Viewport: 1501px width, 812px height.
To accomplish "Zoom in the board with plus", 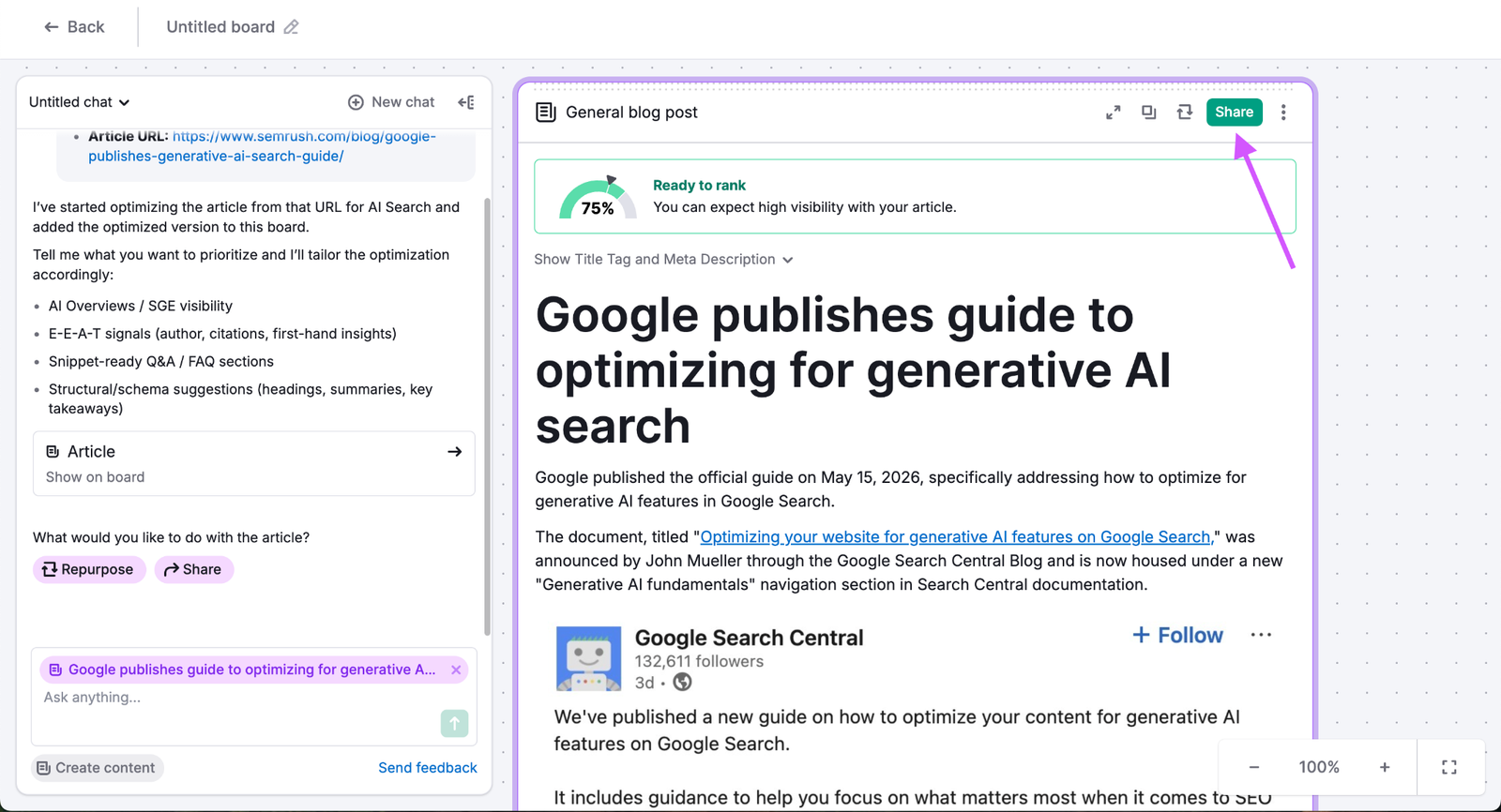I will tap(1385, 767).
